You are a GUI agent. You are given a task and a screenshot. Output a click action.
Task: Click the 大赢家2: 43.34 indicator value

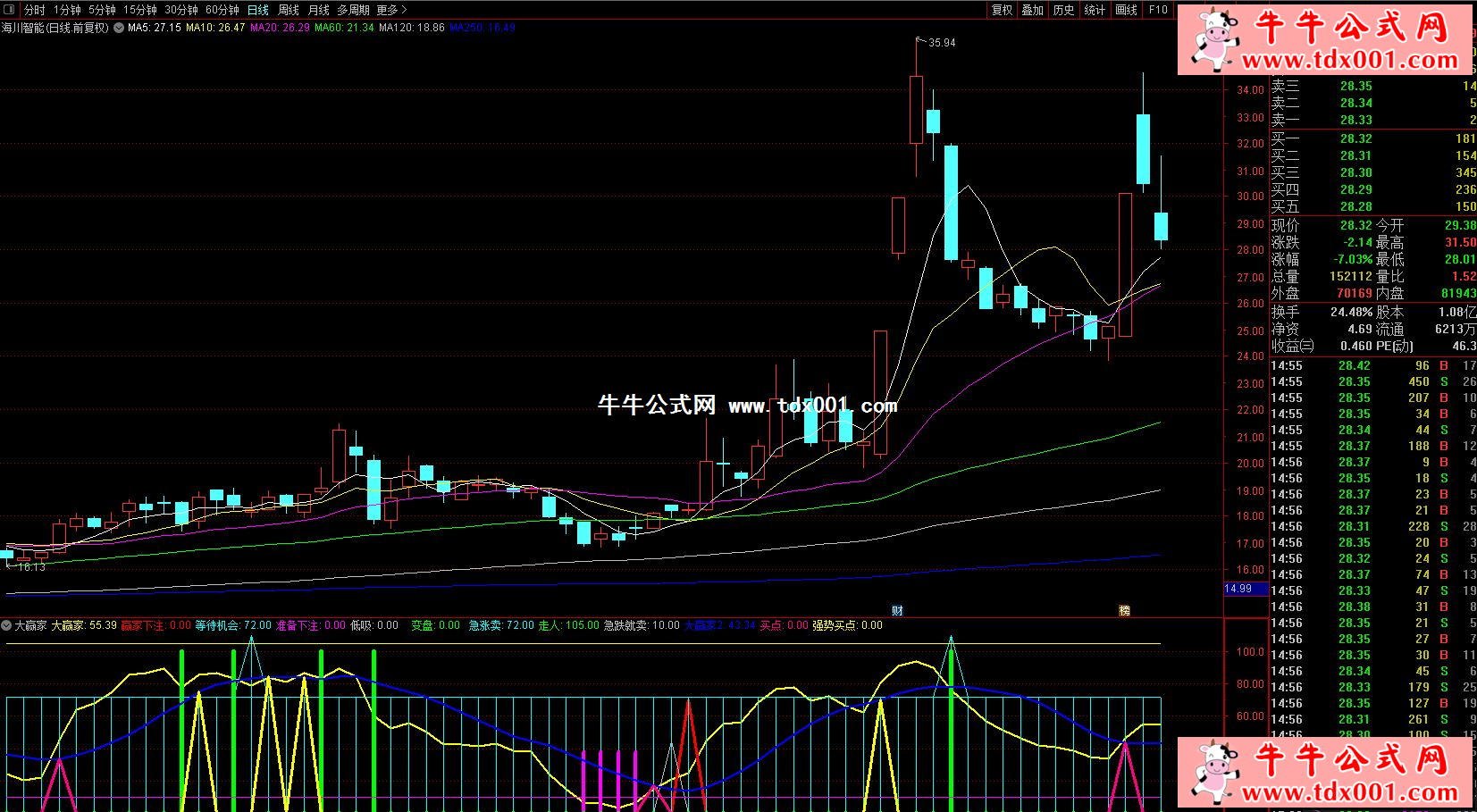(x=720, y=625)
